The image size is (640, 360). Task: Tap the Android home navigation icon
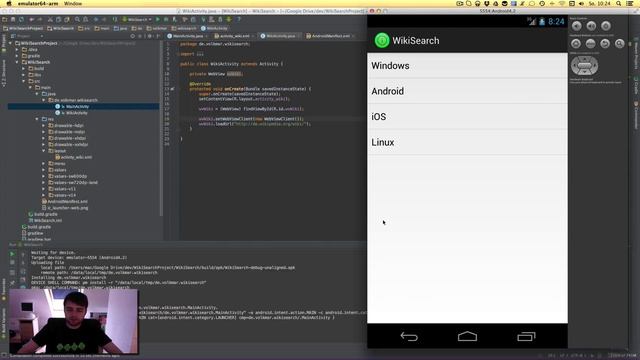click(467, 336)
